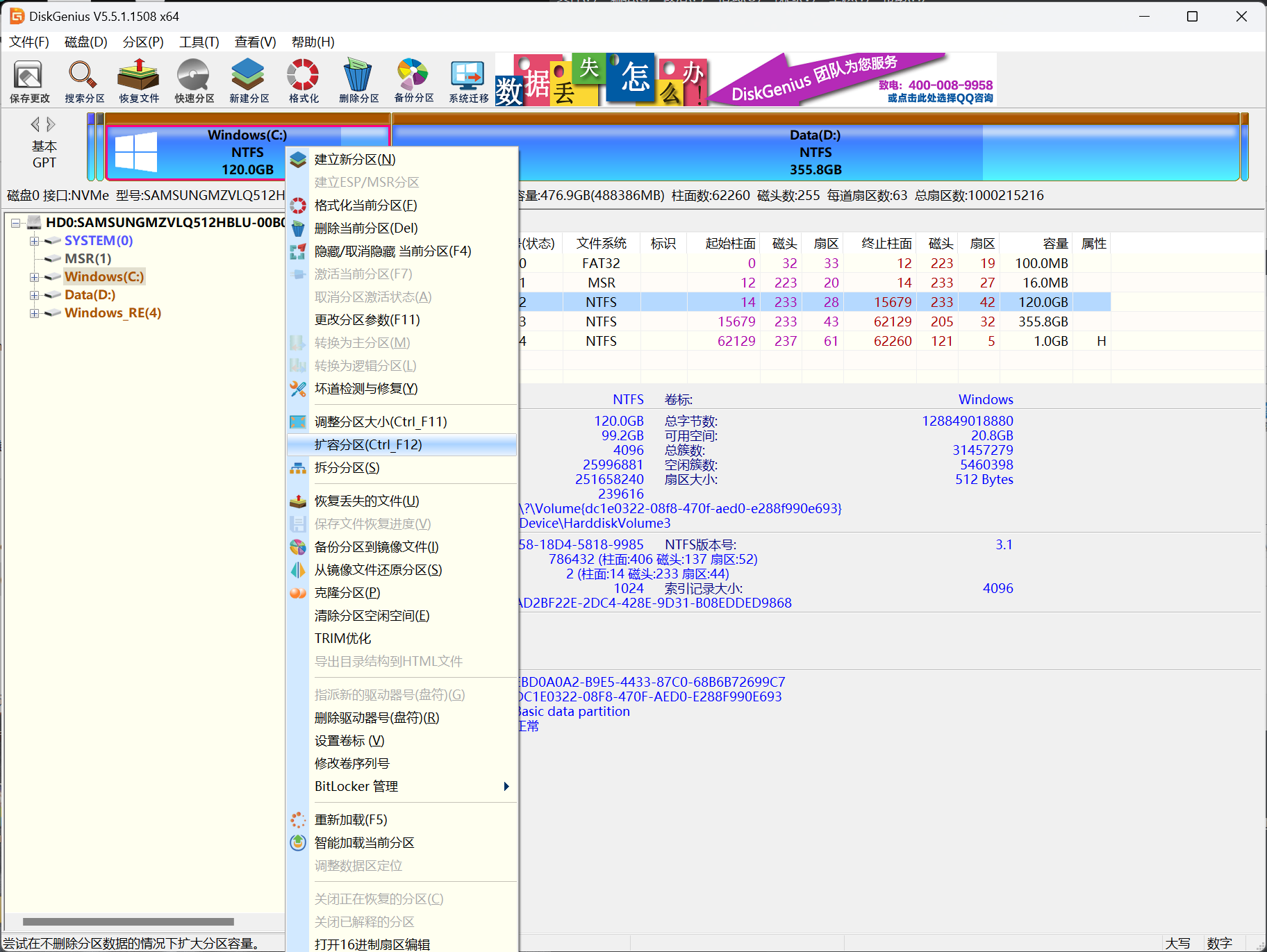Open the 备份分区 toolbar tool
The image size is (1267, 952).
click(413, 81)
